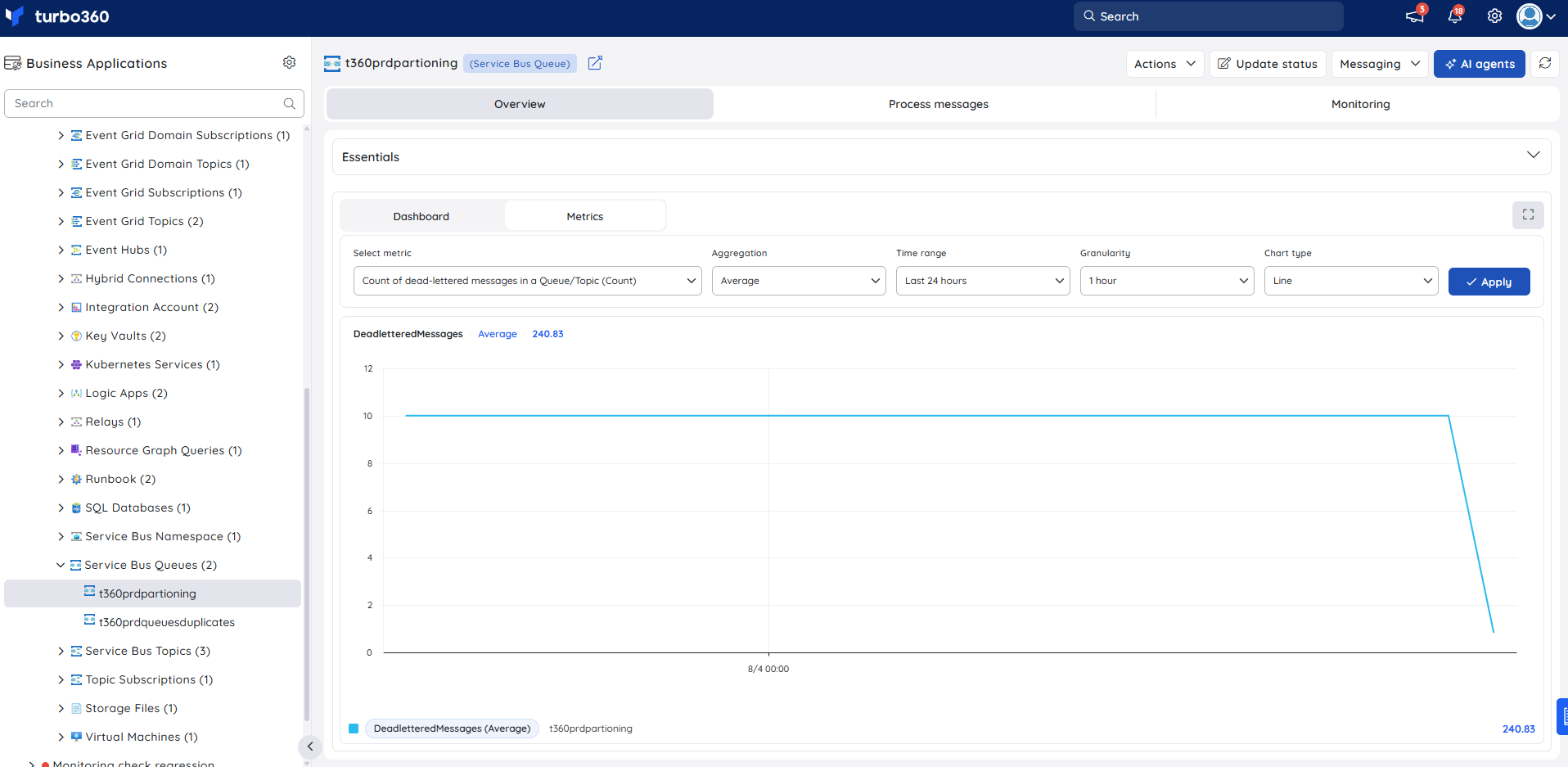Click the Service Bus Queue type badge
1568x767 pixels.
[x=520, y=64]
